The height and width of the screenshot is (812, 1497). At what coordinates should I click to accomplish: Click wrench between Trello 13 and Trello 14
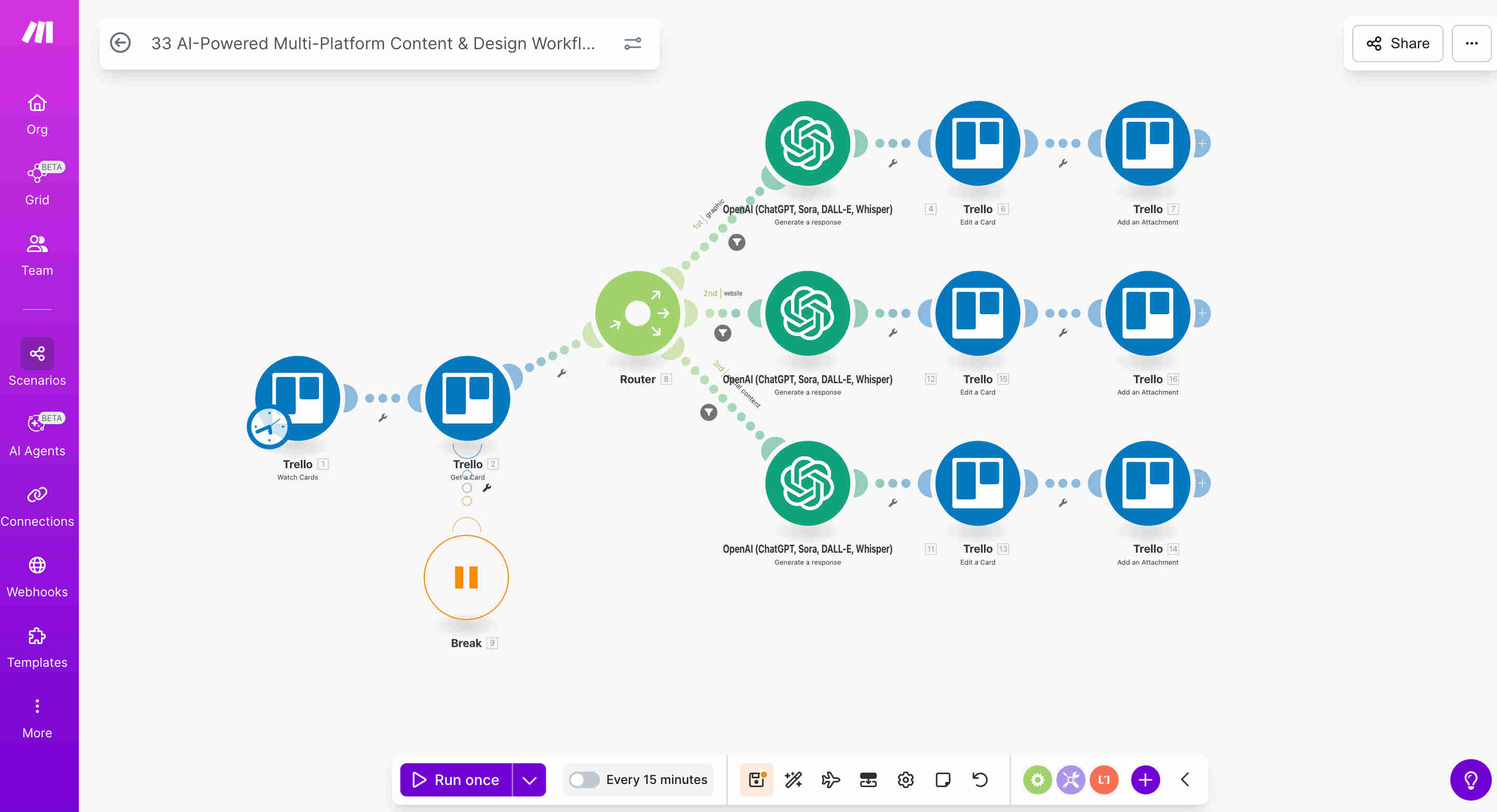[x=1063, y=503]
